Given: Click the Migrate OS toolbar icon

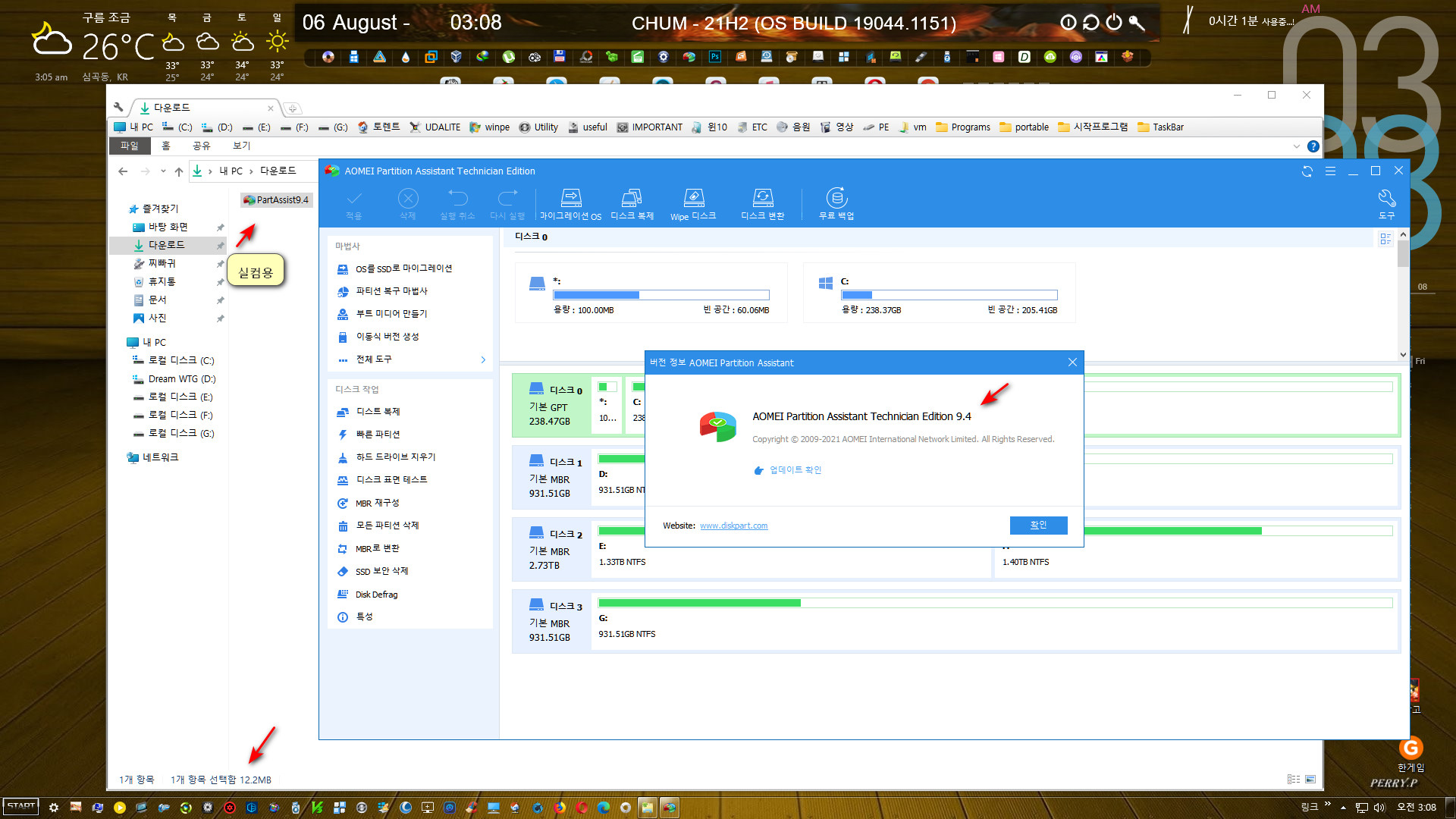Looking at the screenshot, I should (x=571, y=204).
